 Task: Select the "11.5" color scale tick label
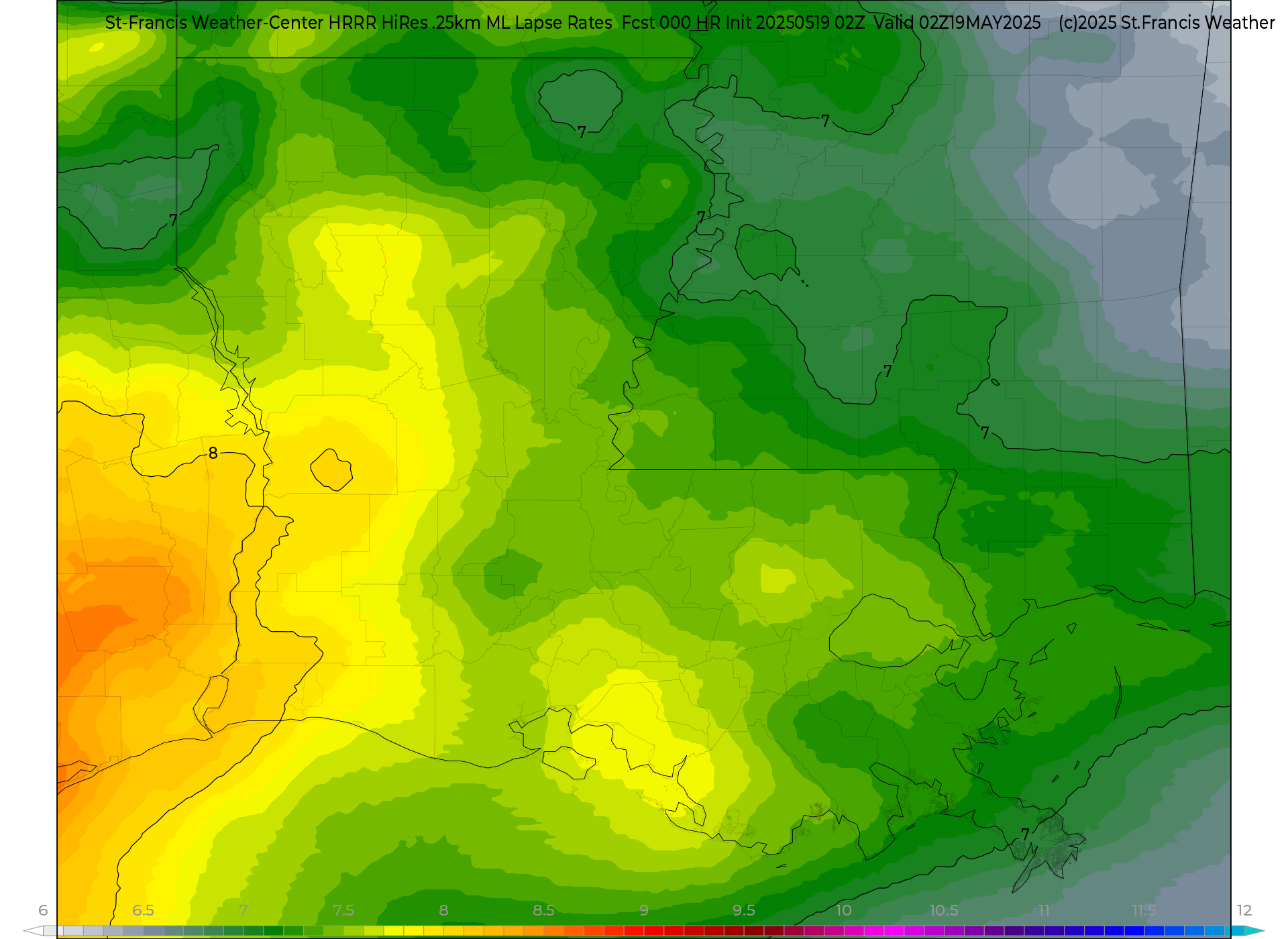[1144, 910]
